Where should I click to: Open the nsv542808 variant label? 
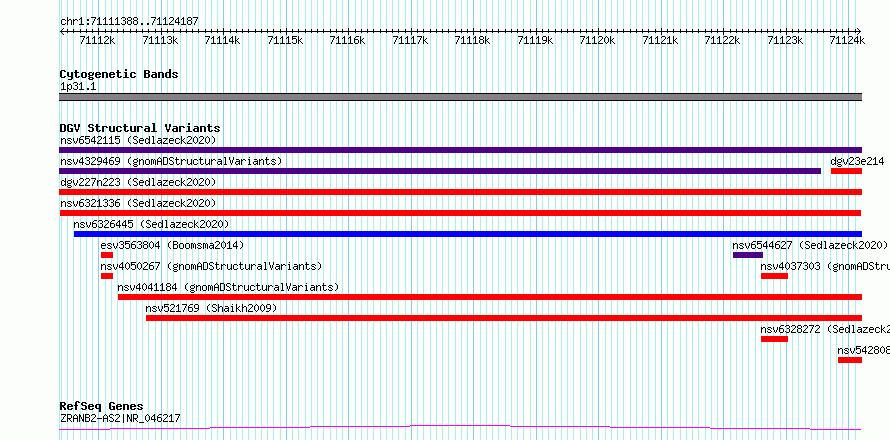[863, 350]
